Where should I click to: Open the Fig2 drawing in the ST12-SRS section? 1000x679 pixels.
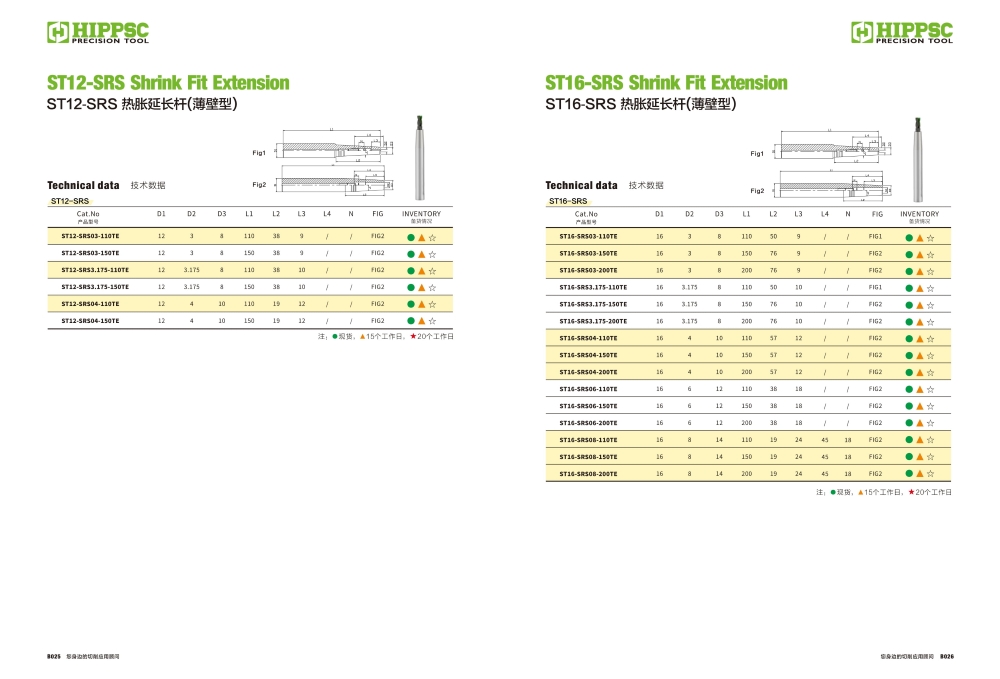[335, 180]
